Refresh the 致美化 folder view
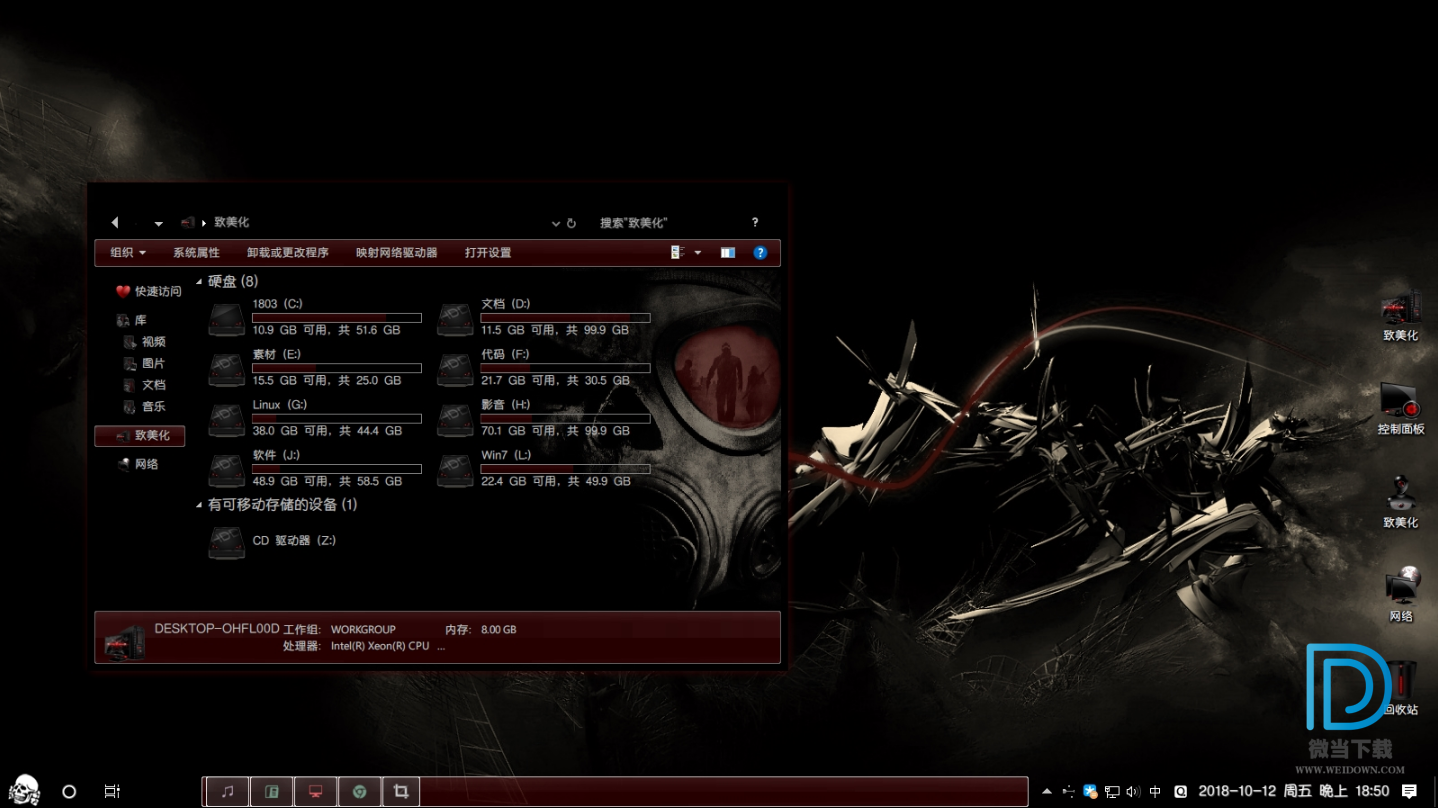 coord(571,223)
